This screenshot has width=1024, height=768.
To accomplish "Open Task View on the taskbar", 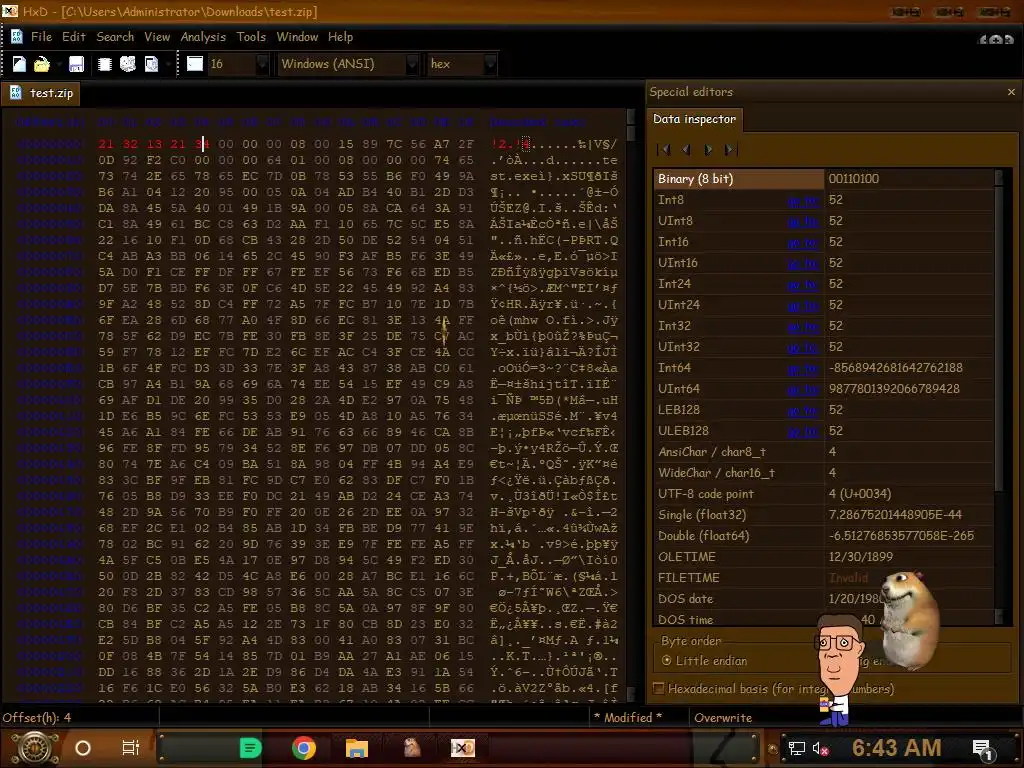I will click(x=131, y=748).
